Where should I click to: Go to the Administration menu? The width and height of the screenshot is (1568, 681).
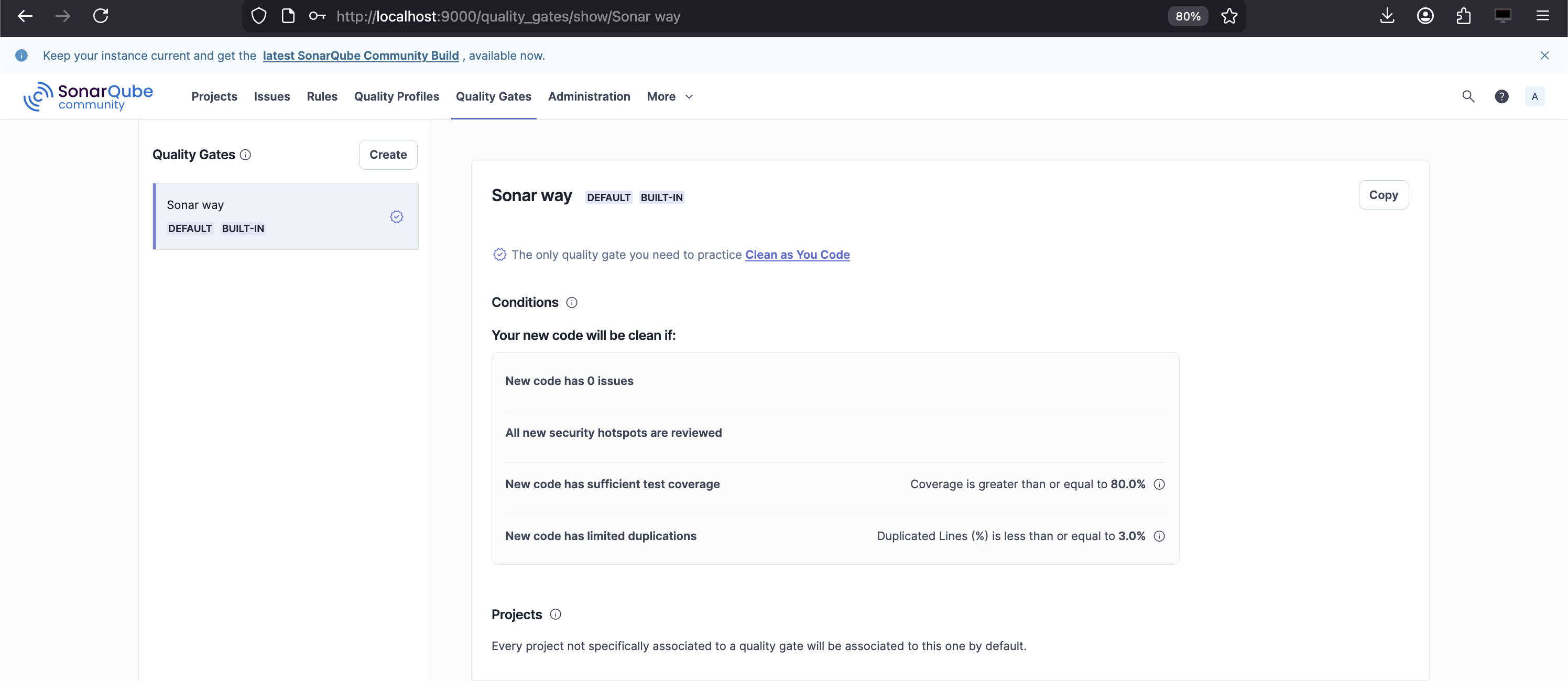tap(589, 96)
